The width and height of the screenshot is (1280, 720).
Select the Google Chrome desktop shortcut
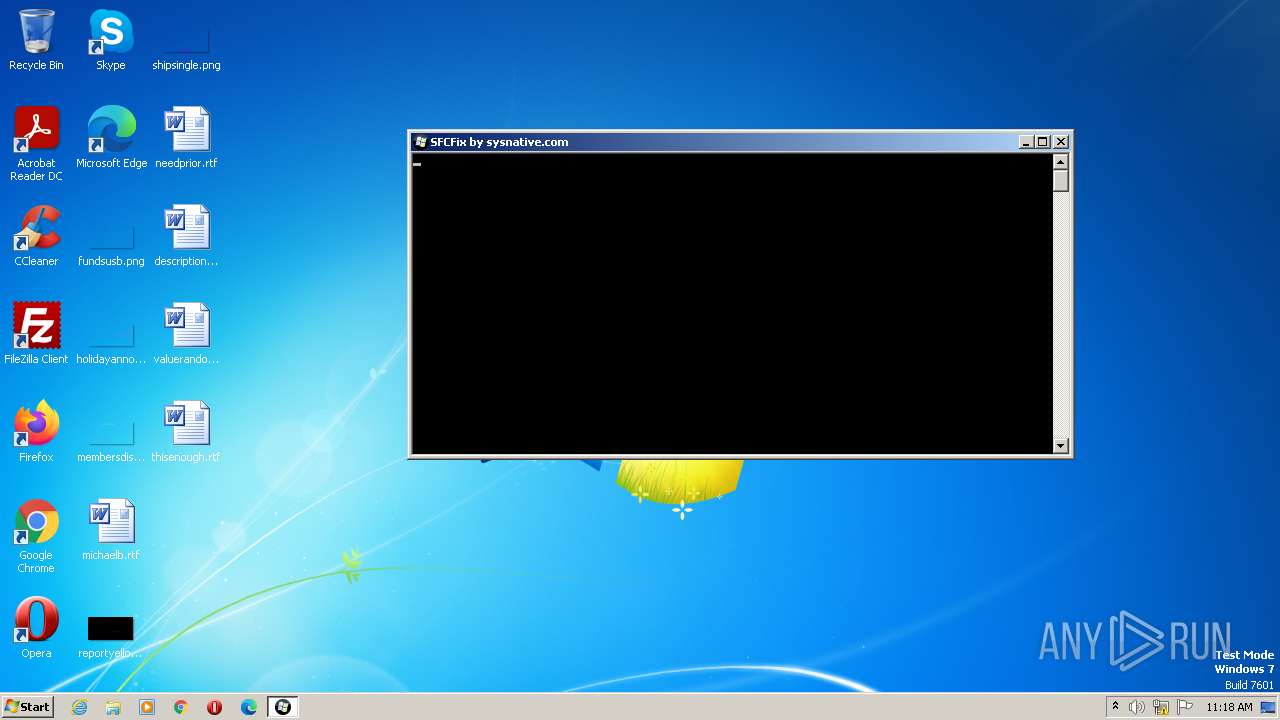coord(36,536)
